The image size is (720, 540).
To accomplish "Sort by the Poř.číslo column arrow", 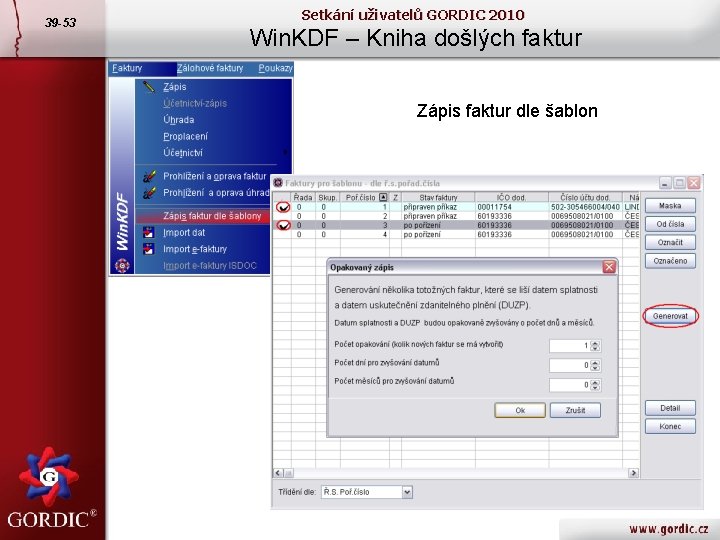I will tap(383, 197).
